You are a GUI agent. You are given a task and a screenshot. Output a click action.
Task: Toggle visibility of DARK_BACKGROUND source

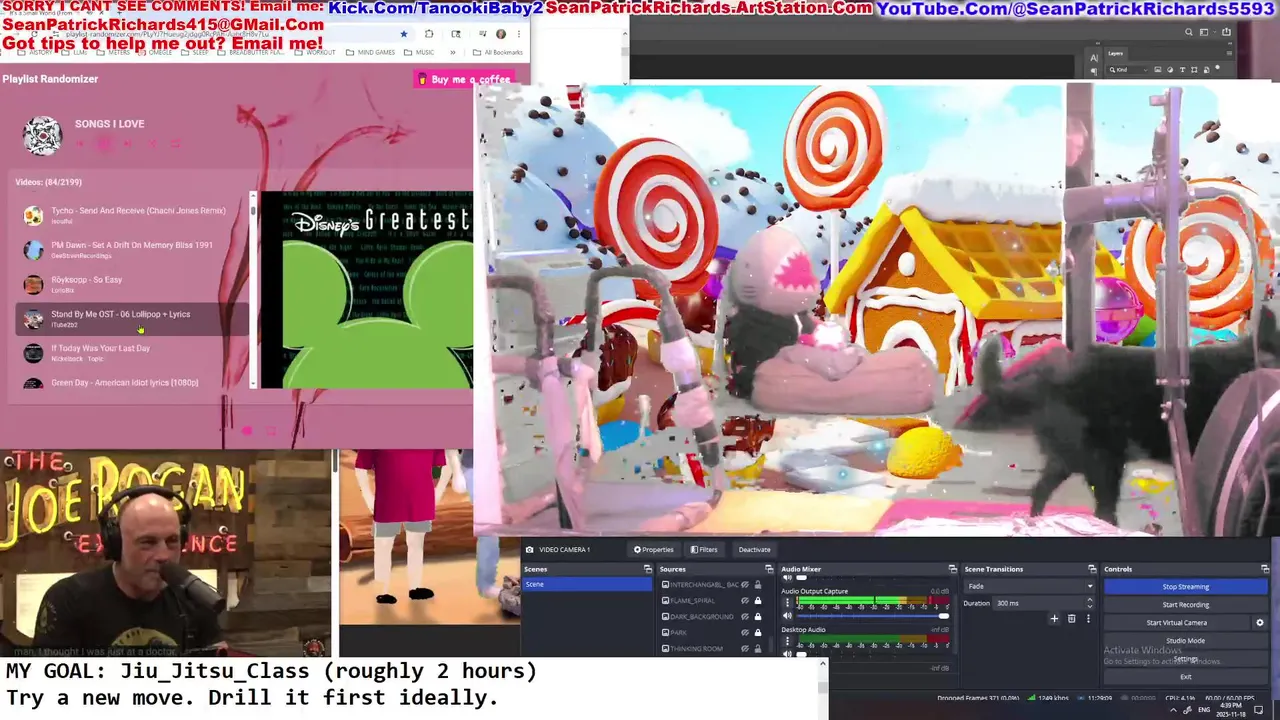[745, 616]
